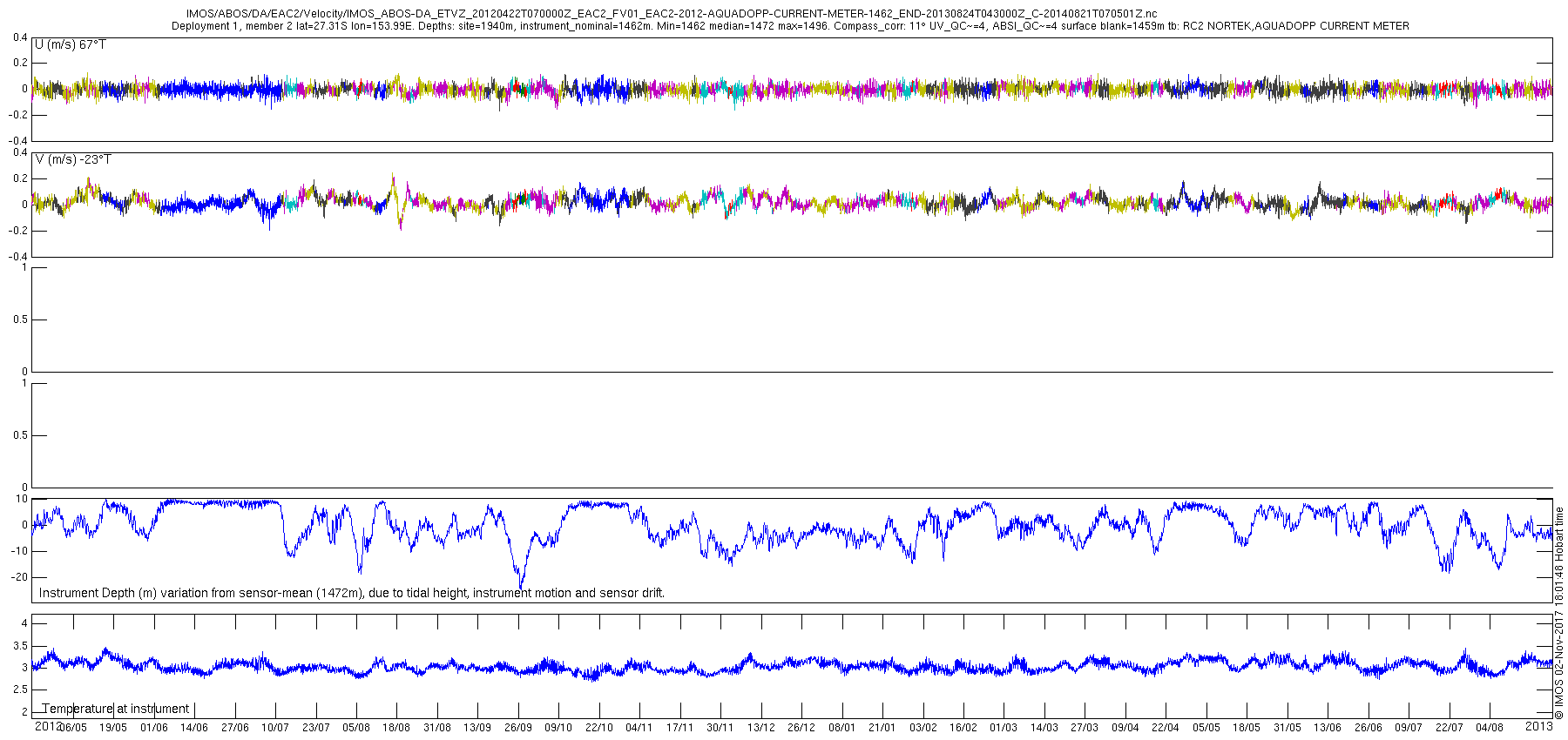Select the 01/03 date tick label
This screenshot has height=740, width=1568.
(x=1004, y=728)
